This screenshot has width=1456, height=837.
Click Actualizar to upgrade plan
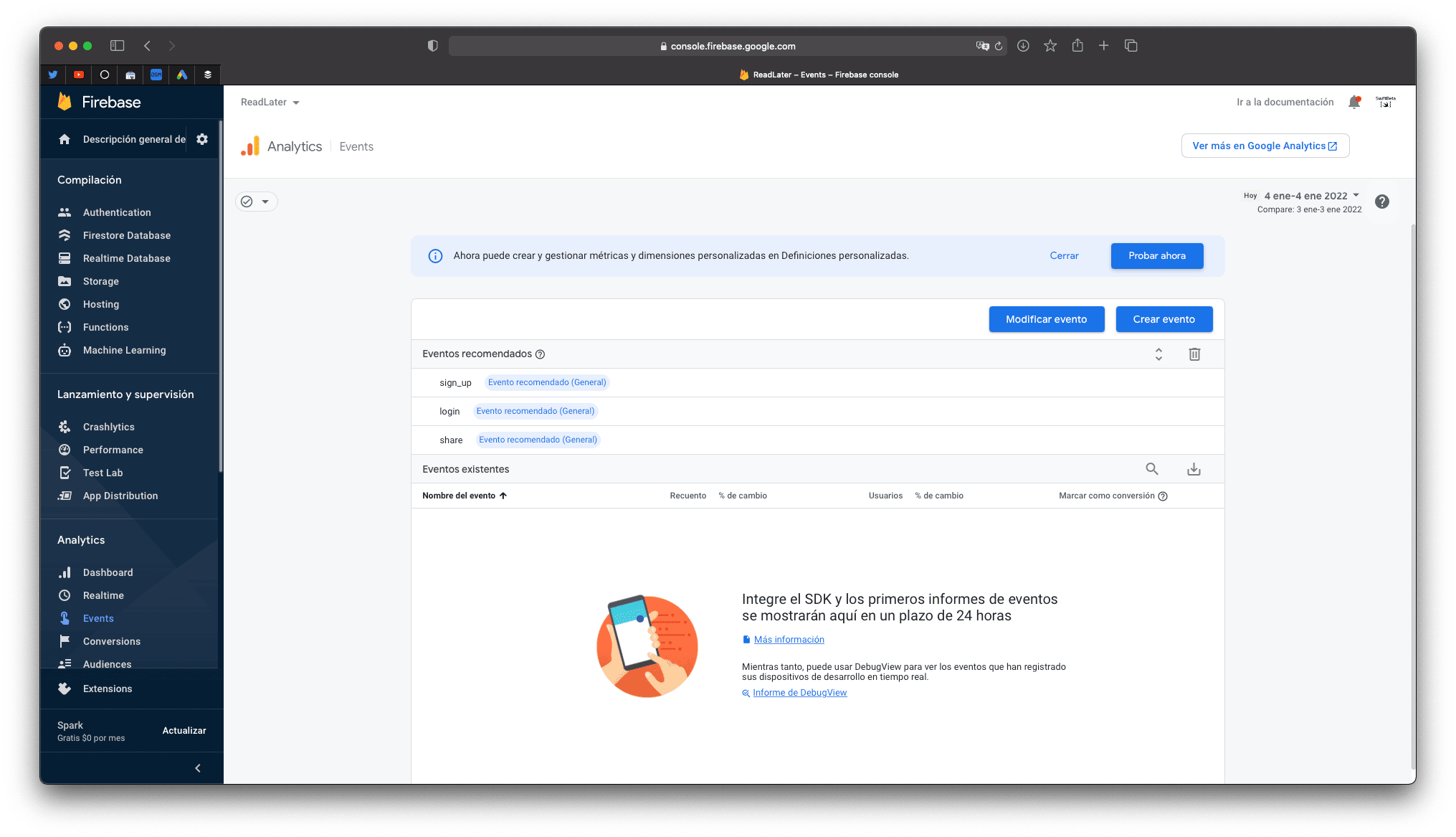point(184,731)
